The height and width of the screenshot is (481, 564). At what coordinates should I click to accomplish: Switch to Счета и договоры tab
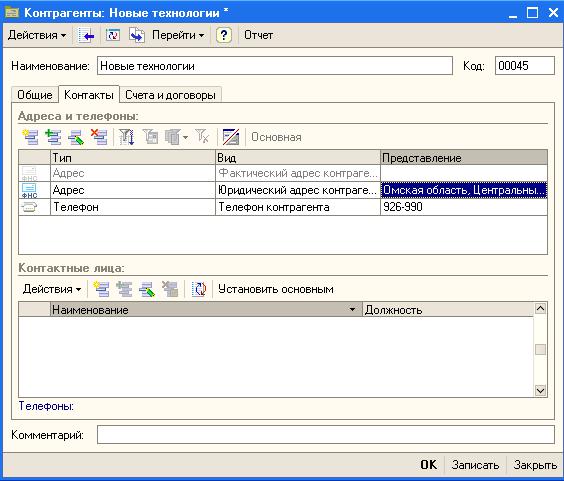[170, 95]
